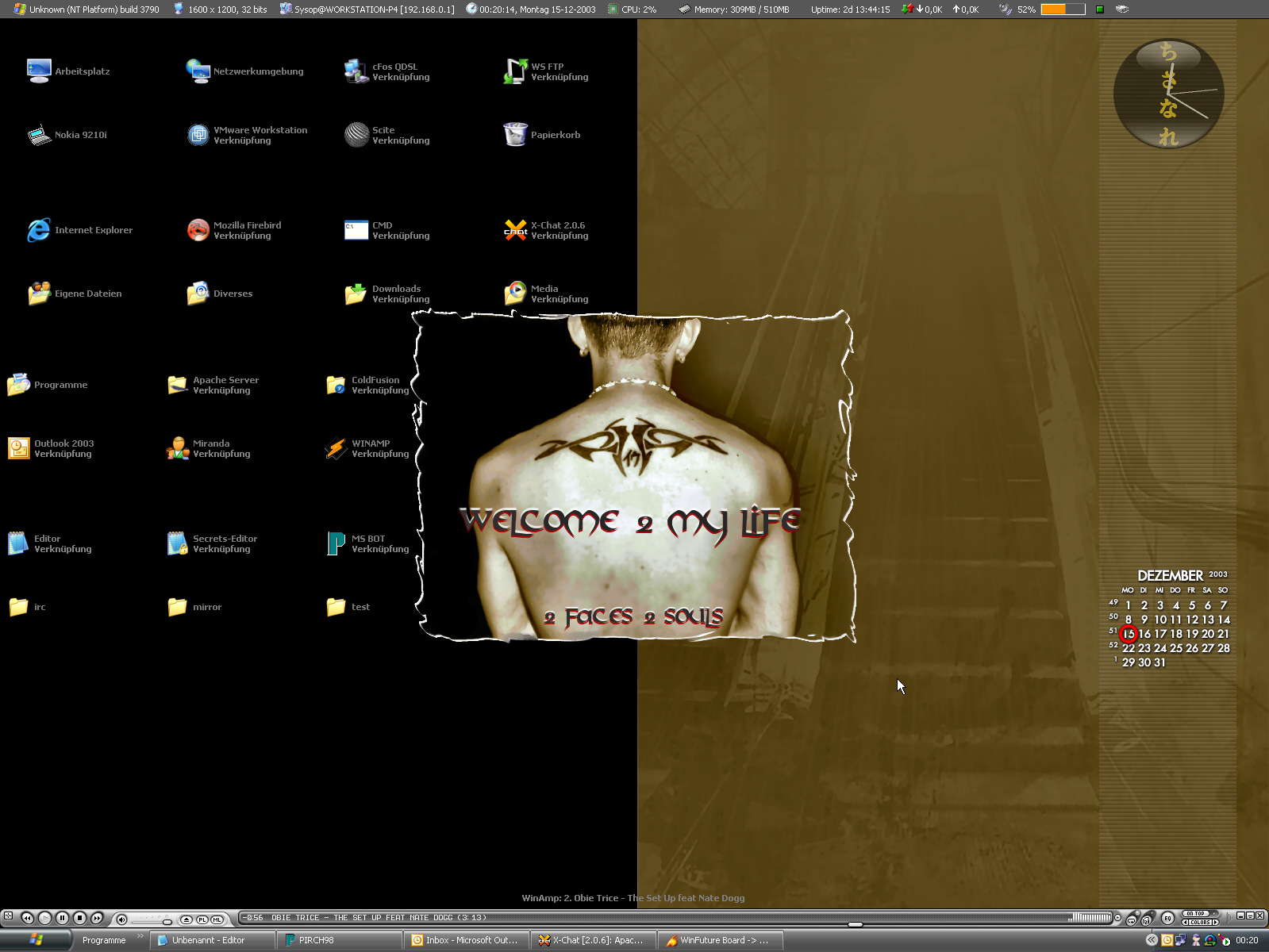Viewport: 1269px width, 952px height.
Task: Open the Apache Server folder shortcut
Action: [177, 385]
